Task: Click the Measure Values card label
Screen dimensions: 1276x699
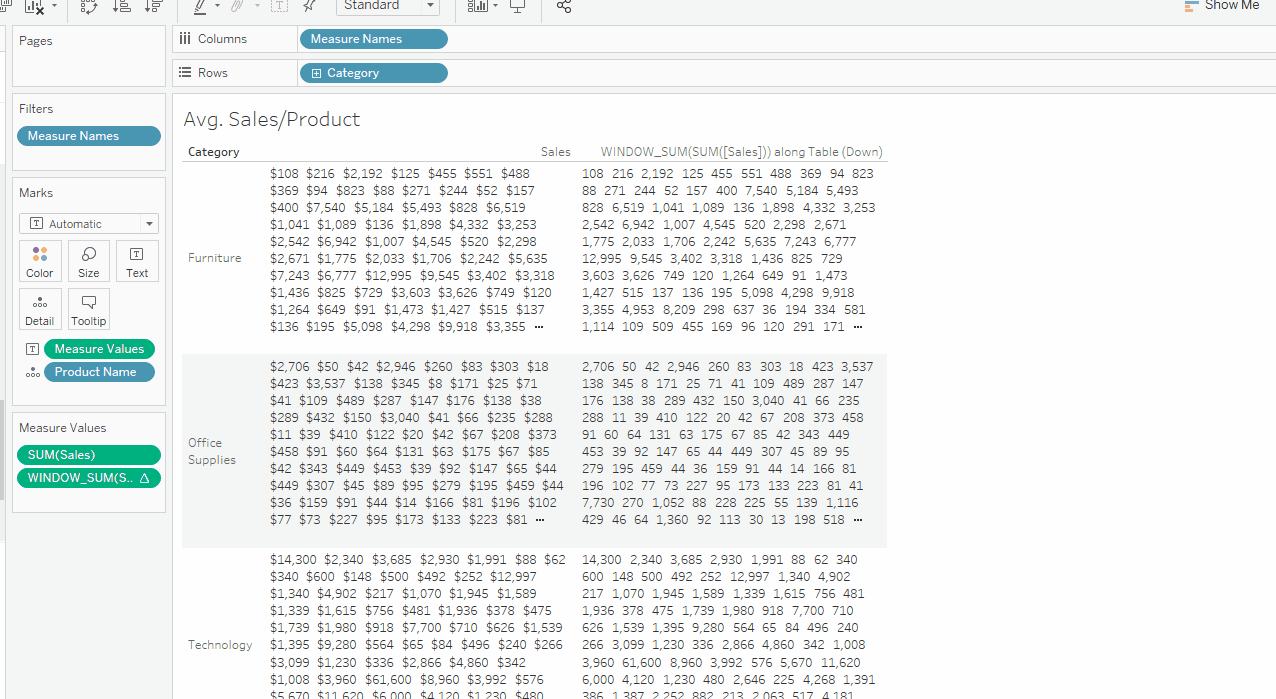Action: (63, 428)
